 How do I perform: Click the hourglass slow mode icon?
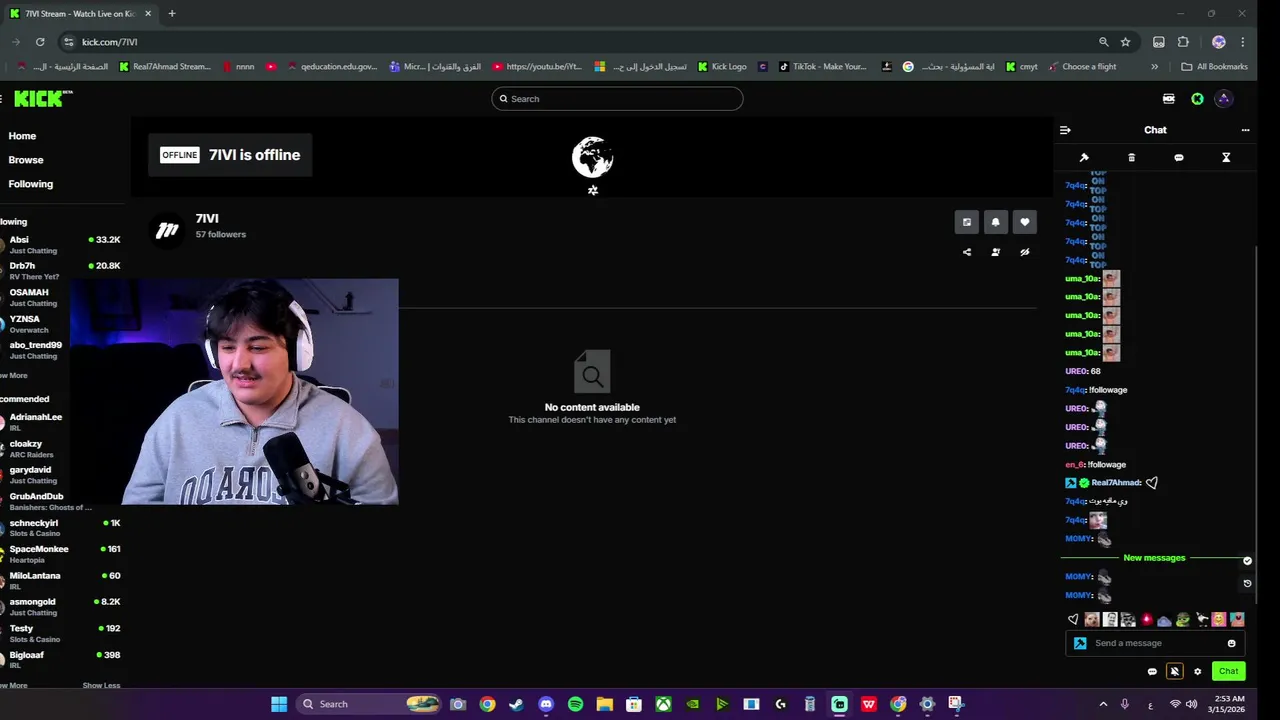(x=1226, y=157)
